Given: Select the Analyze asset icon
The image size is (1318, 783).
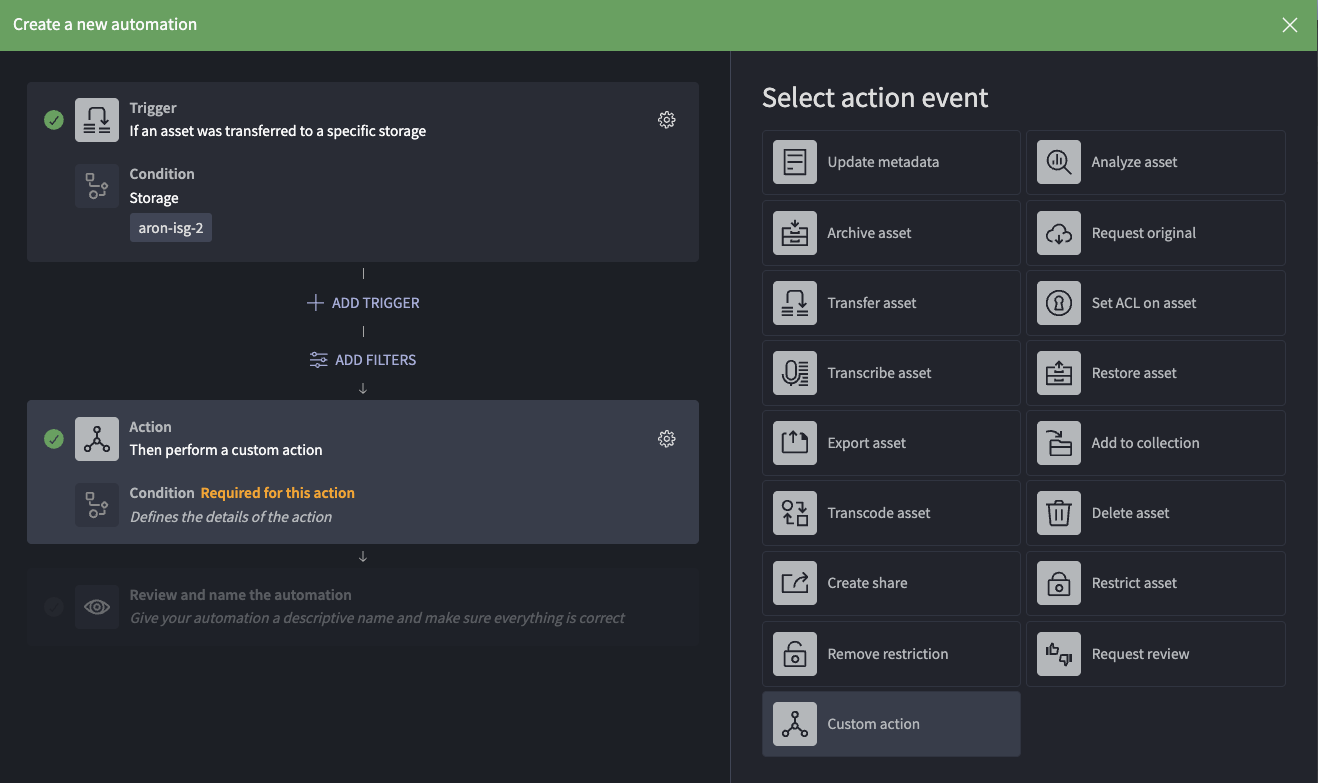Looking at the screenshot, I should pyautogui.click(x=1059, y=162).
